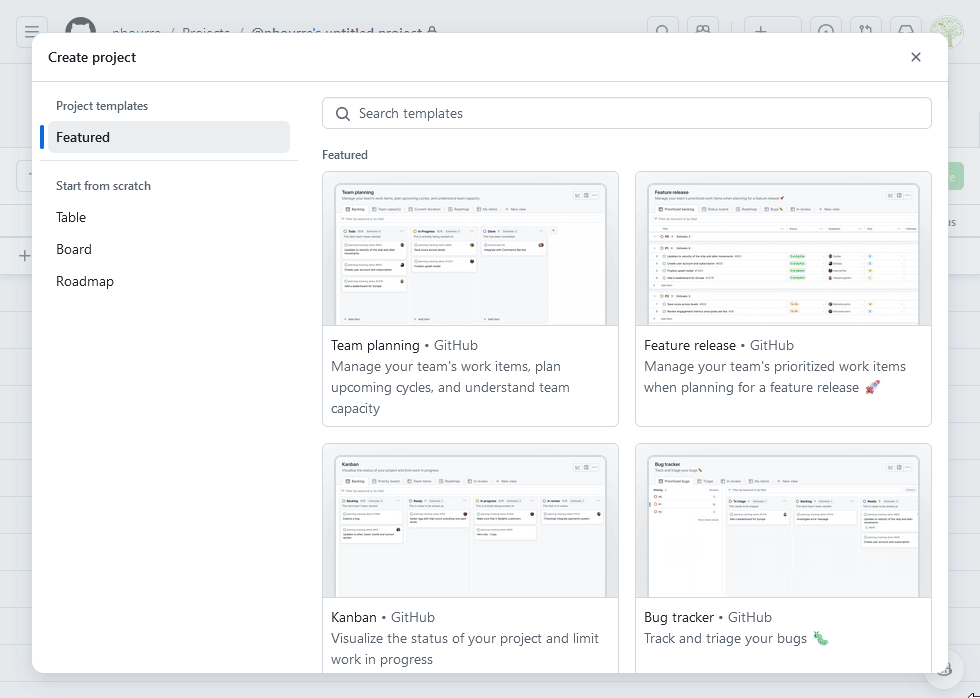Click the plus icon at left page edge
The height and width of the screenshot is (698, 980).
[x=24, y=256]
